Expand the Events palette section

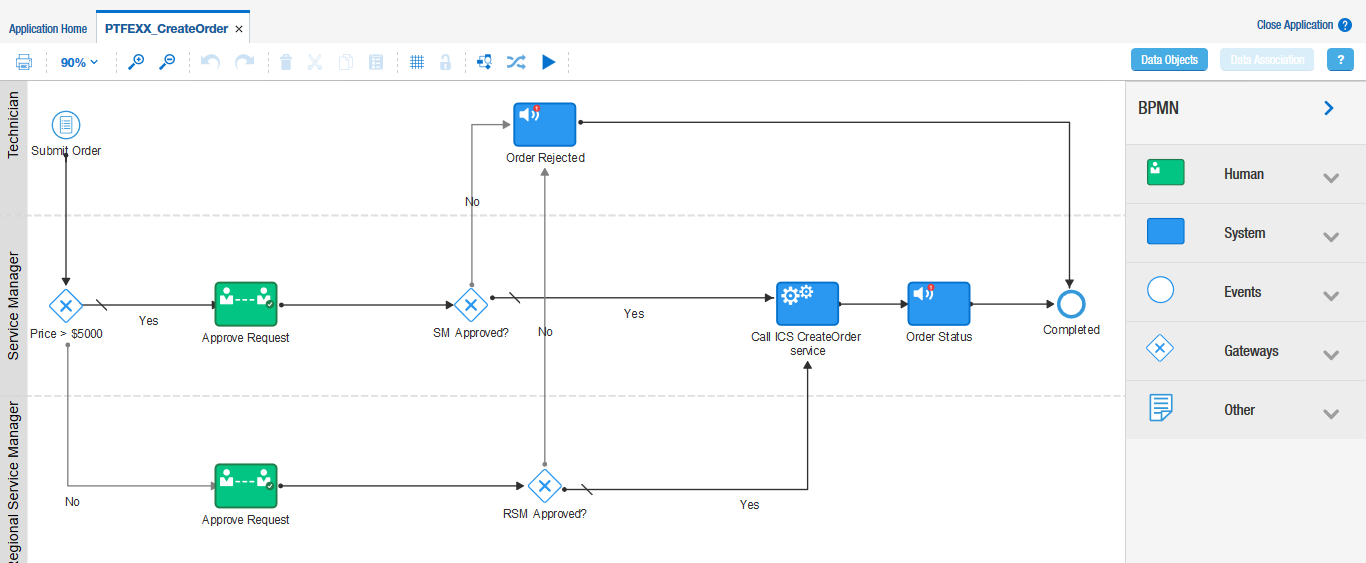tap(1330, 296)
